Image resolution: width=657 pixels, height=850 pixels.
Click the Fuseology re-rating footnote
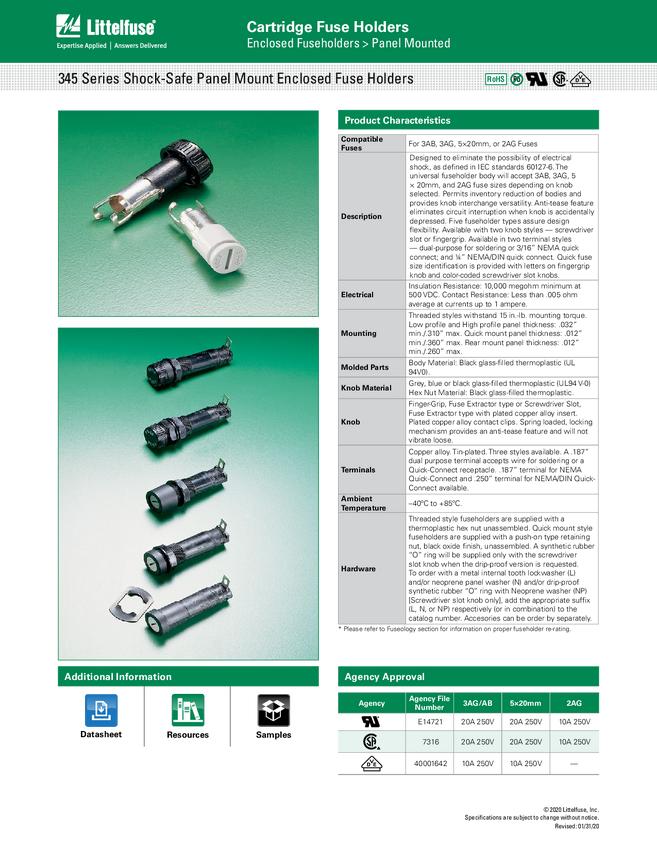click(x=454, y=629)
